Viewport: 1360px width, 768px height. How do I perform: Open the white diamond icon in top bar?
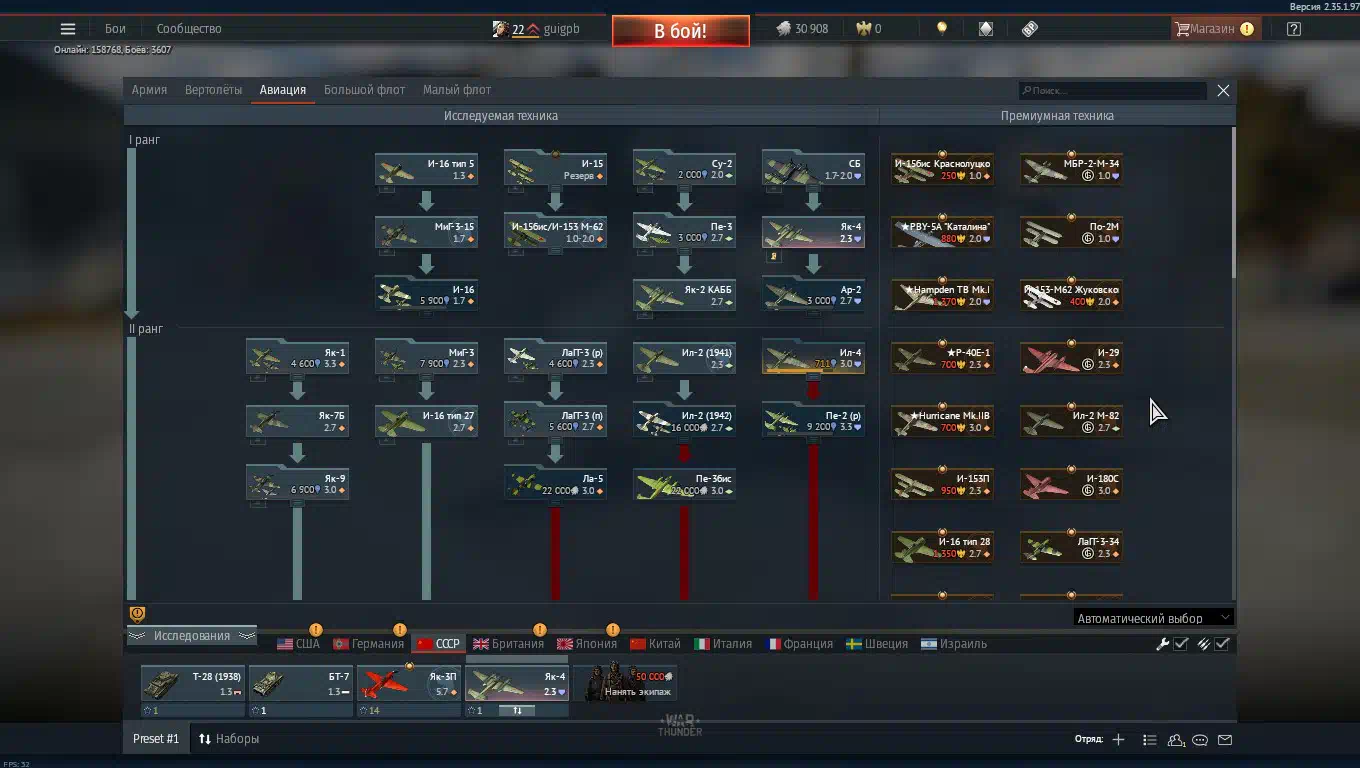[x=986, y=29]
